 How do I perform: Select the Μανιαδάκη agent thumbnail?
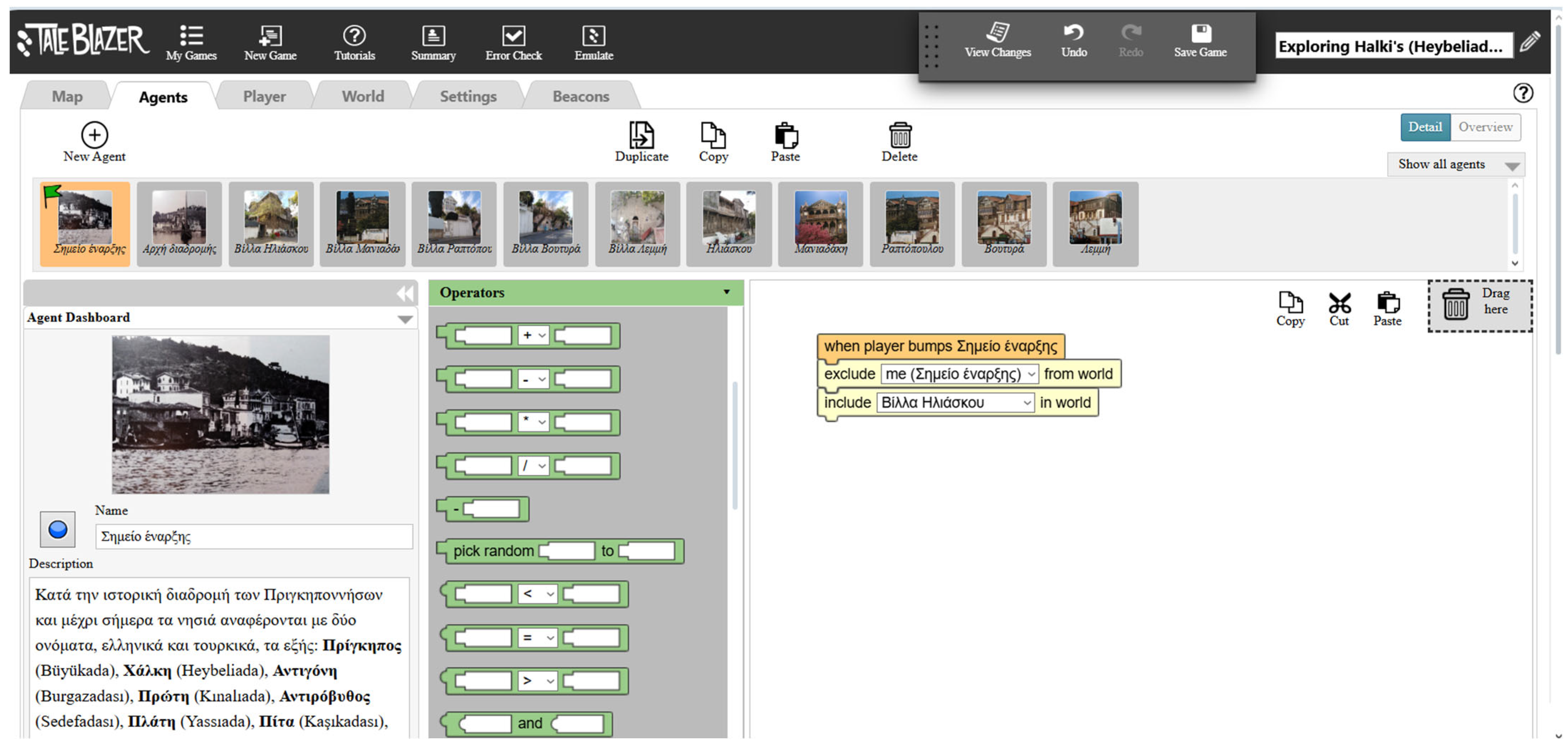[x=820, y=224]
